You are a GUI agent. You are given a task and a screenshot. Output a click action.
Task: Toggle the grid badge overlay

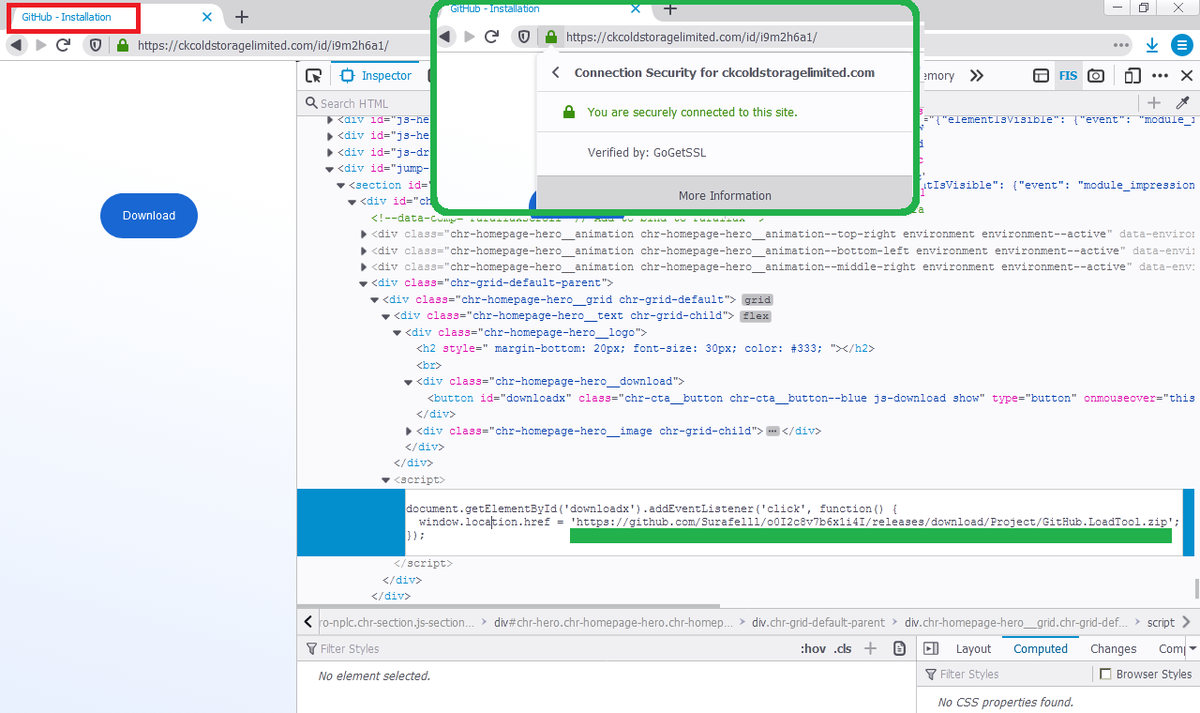(757, 300)
